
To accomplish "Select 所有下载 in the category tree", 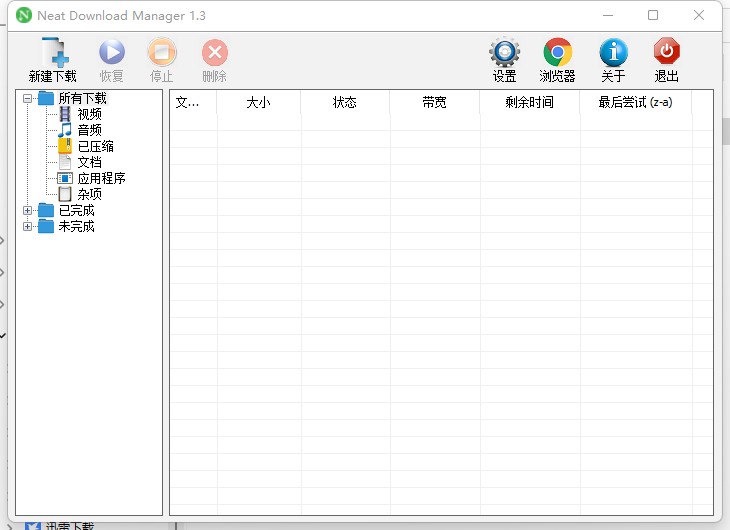I will click(83, 98).
